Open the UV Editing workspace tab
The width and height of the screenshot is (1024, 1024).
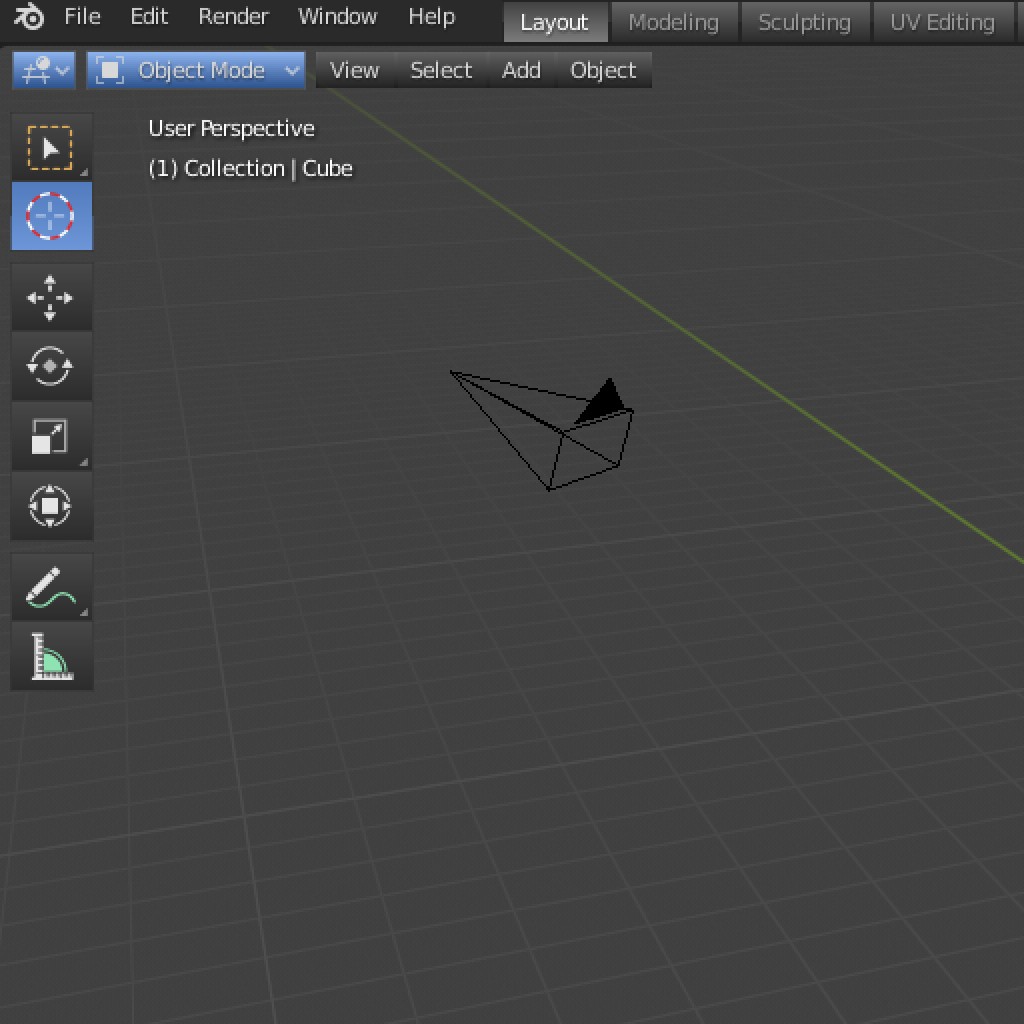tap(942, 22)
